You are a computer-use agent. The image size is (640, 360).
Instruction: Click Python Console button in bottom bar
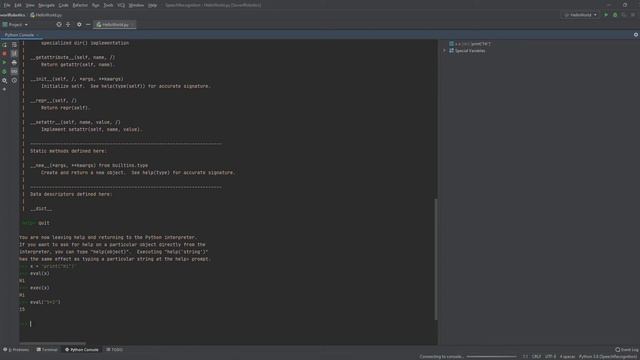(x=82, y=350)
